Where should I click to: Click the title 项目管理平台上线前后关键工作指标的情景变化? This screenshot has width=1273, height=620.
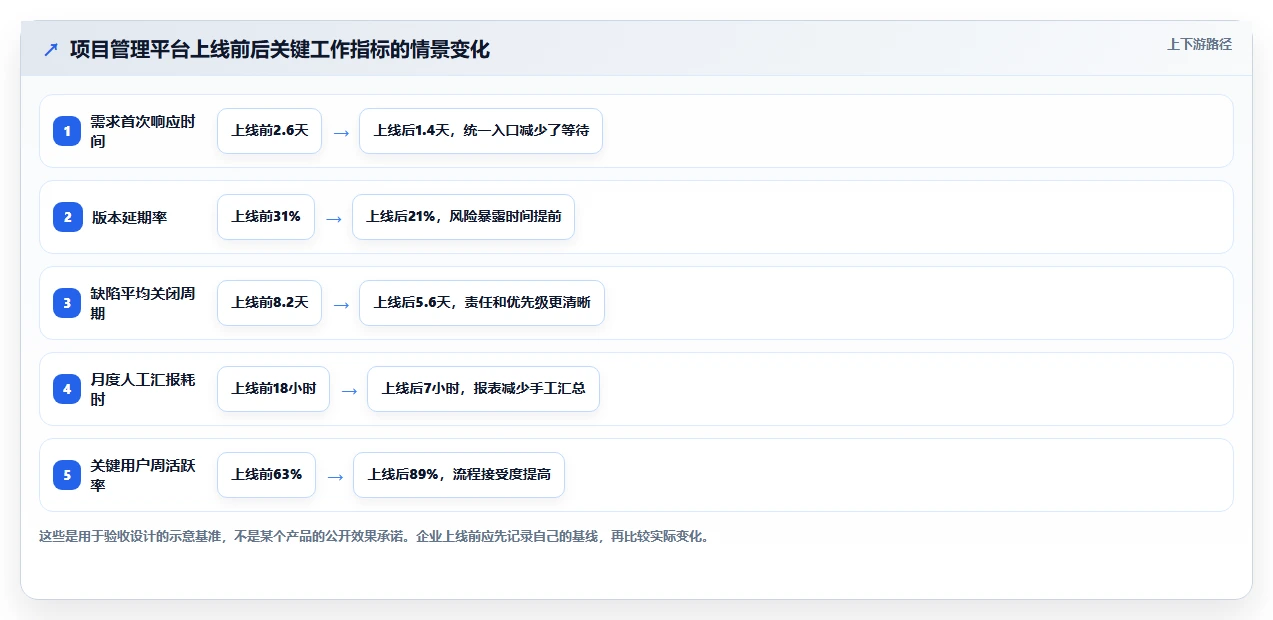point(280,49)
